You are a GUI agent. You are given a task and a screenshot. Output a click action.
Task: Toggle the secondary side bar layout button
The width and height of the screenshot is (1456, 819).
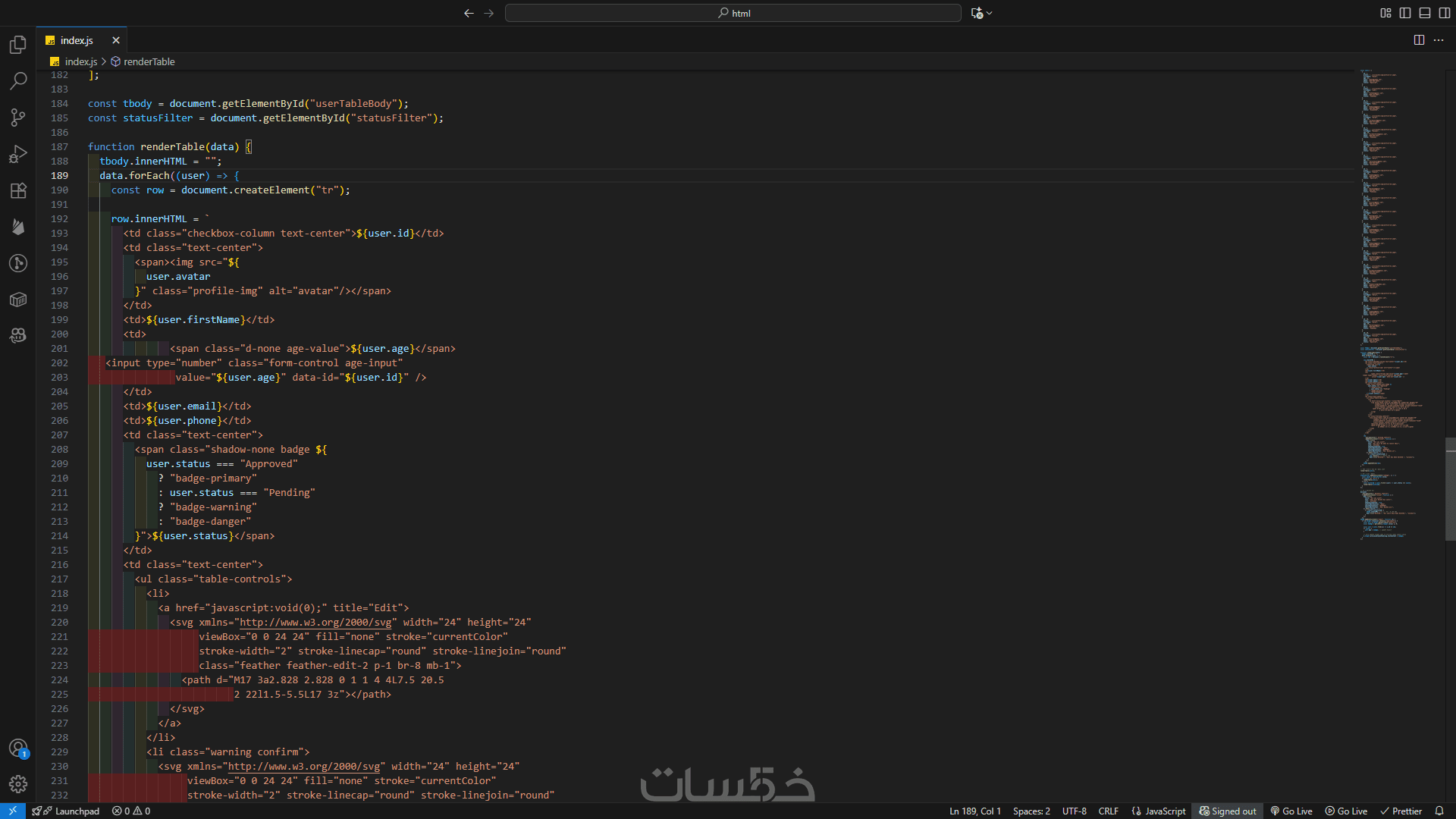pos(1445,13)
